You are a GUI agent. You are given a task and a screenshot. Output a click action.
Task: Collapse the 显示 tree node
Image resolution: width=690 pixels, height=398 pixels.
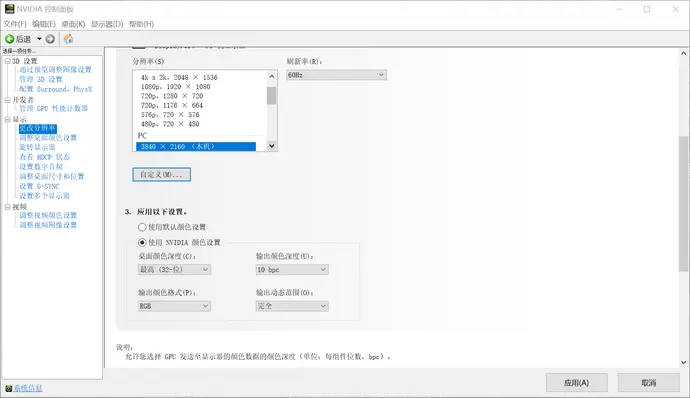tap(7, 119)
